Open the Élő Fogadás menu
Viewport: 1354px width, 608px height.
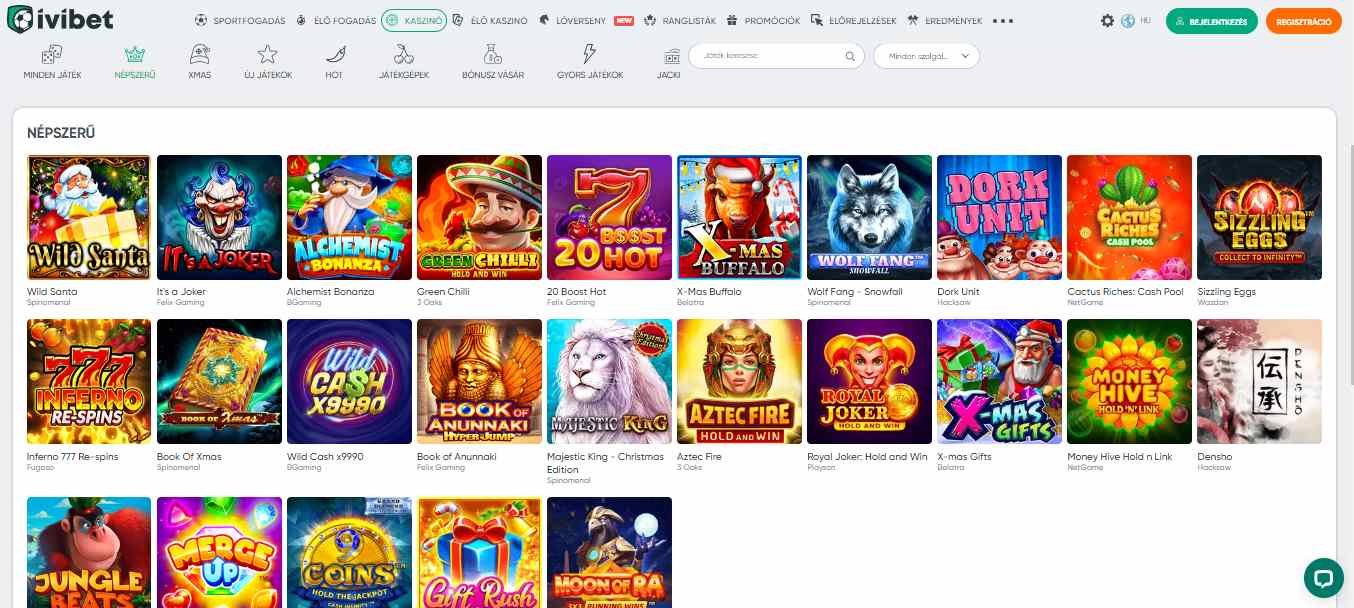pyautogui.click(x=336, y=20)
